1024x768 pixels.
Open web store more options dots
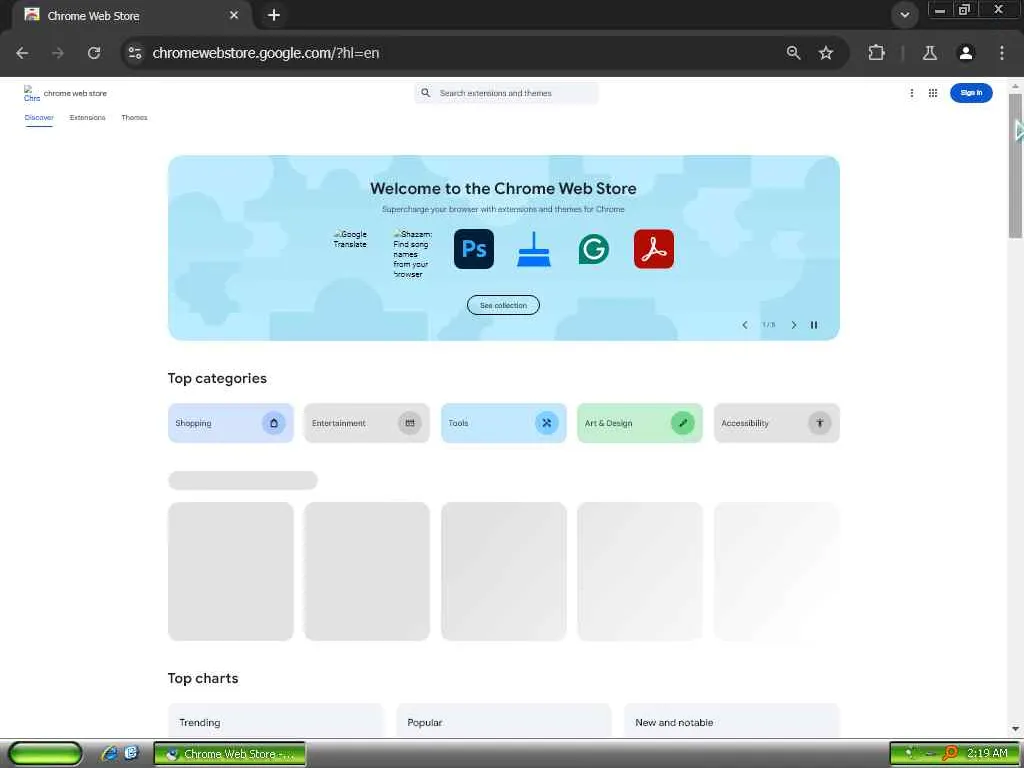pyautogui.click(x=912, y=93)
